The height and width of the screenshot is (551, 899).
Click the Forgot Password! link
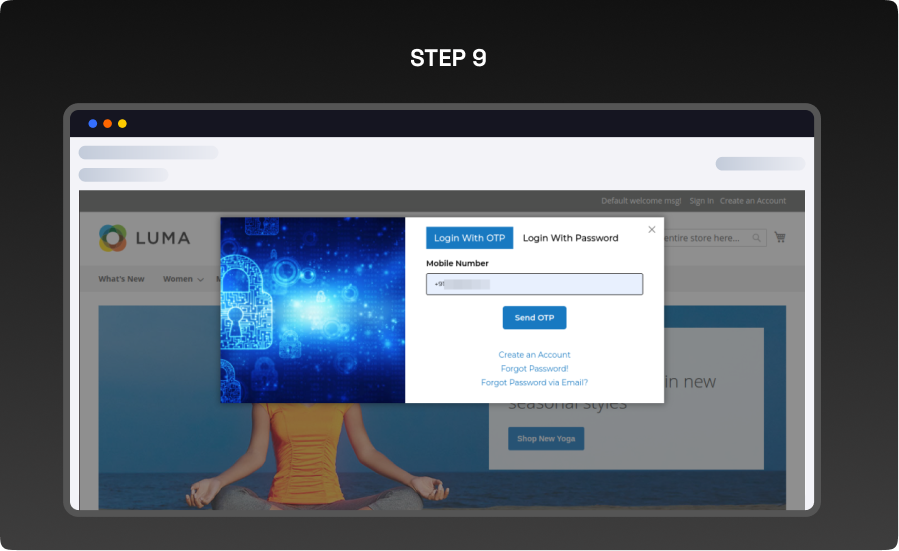point(534,368)
